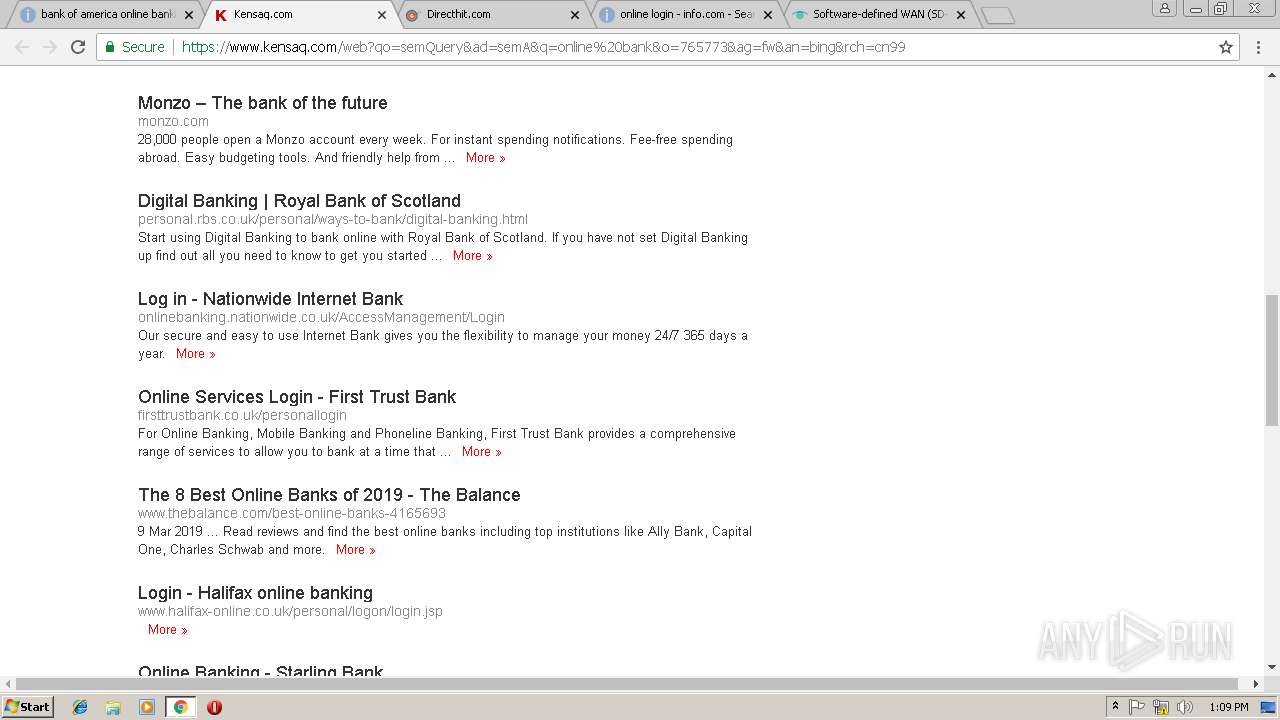Close the Software-defined WAN tab

click(x=961, y=15)
